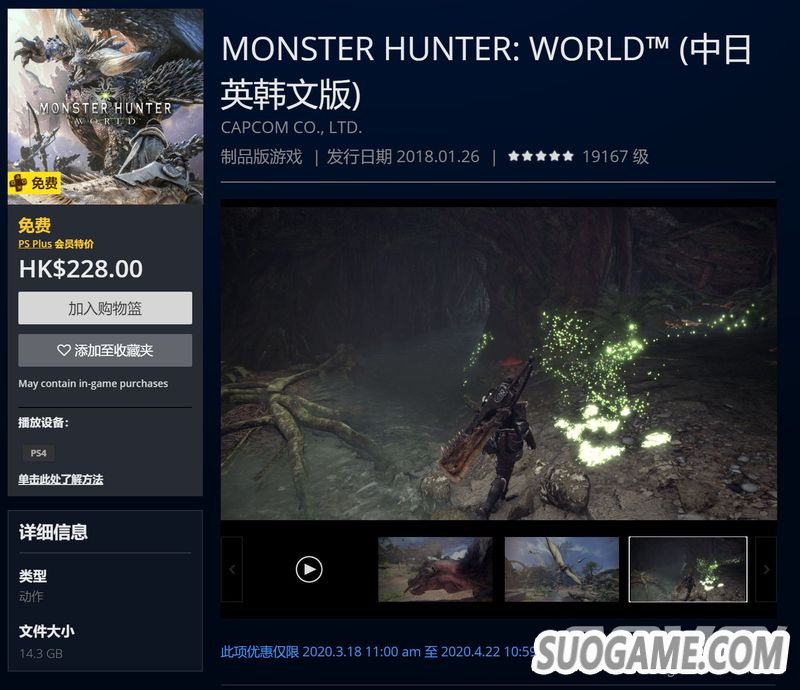Select the highlighted cave screenshot thumbnail
This screenshot has height=690, width=800.
click(688, 569)
